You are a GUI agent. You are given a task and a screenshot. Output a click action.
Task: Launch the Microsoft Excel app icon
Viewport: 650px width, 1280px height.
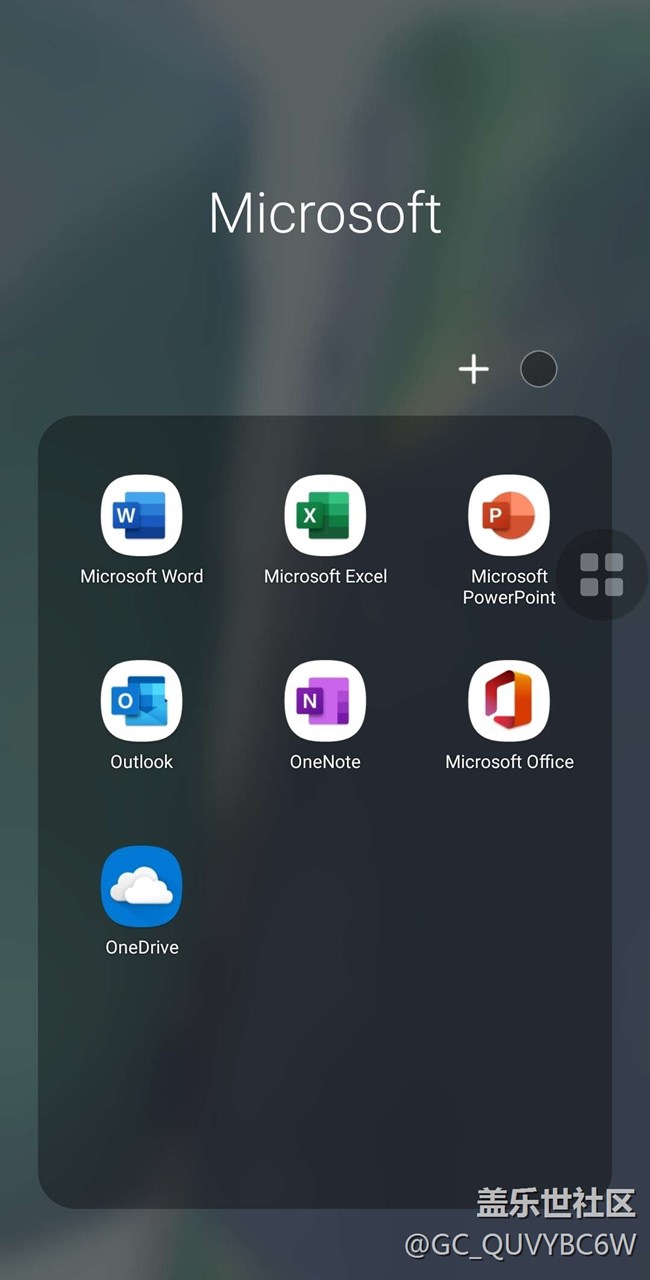tap(325, 515)
